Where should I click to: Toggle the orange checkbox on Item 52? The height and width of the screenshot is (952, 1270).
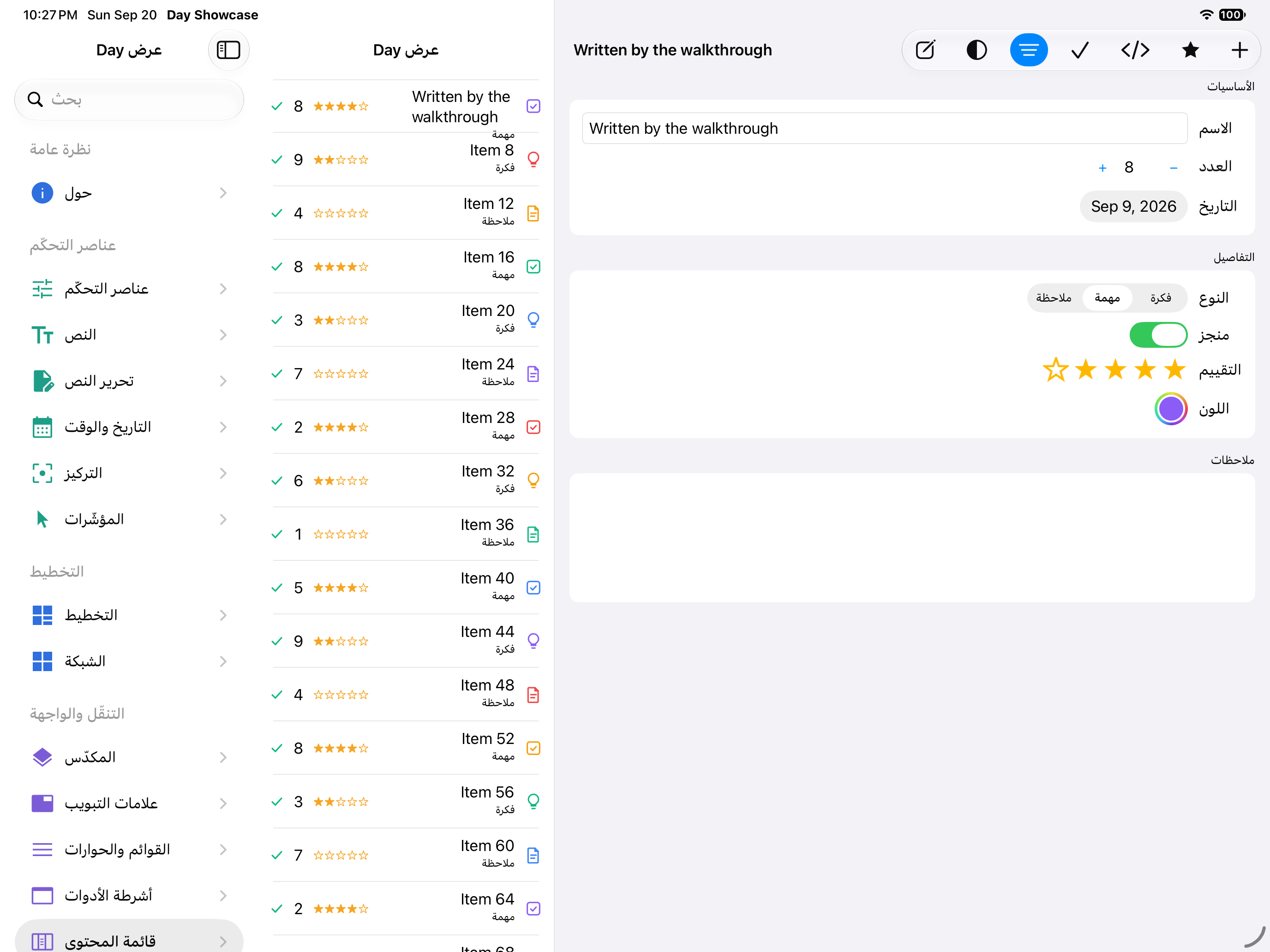tap(533, 748)
